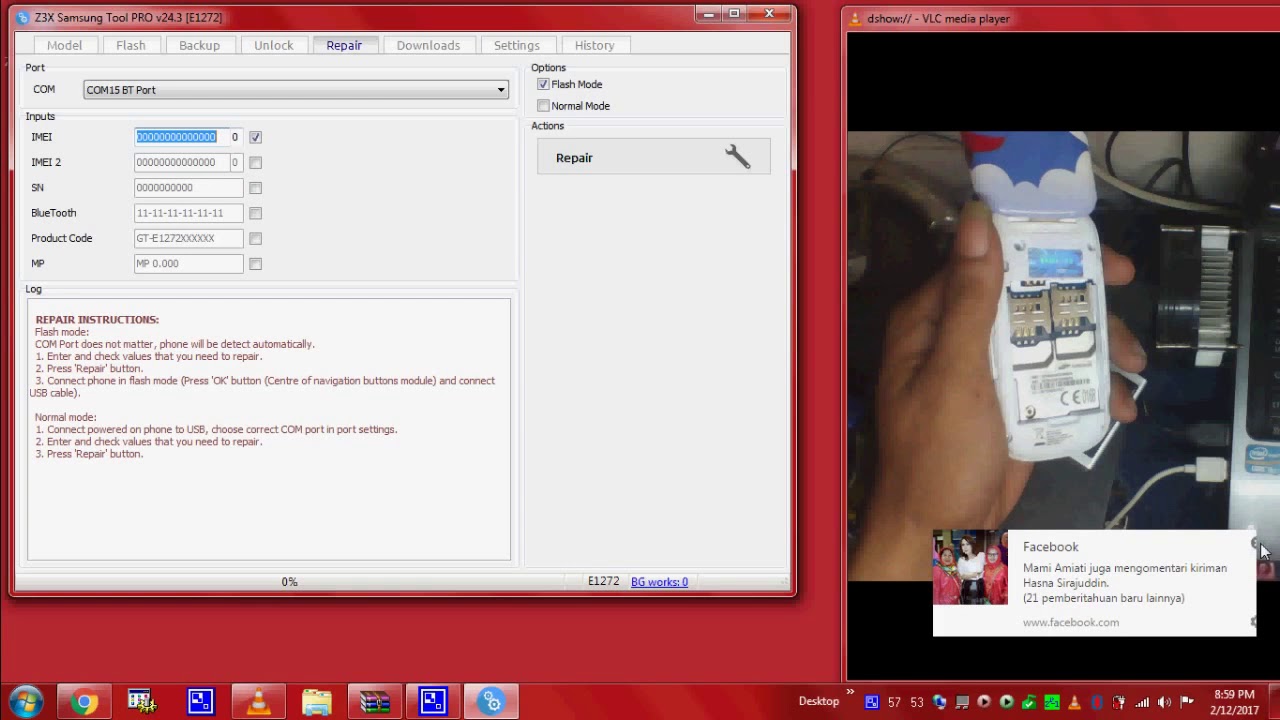Click the VLC cone in window title

point(855,18)
